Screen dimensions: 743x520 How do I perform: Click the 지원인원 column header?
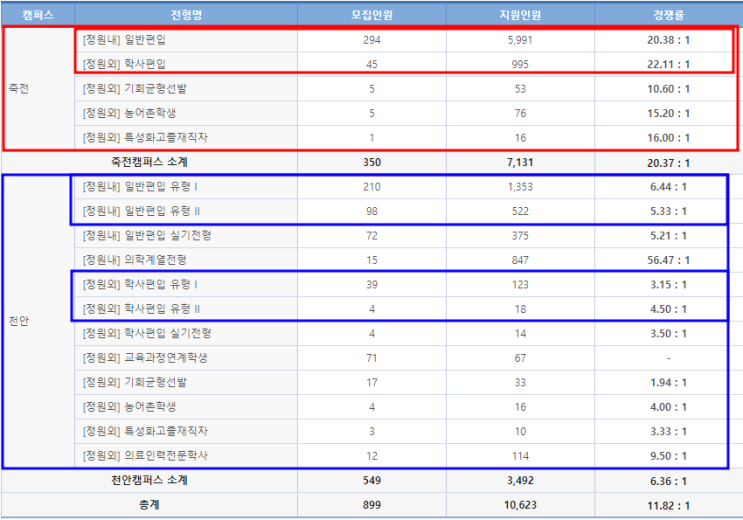[x=520, y=15]
